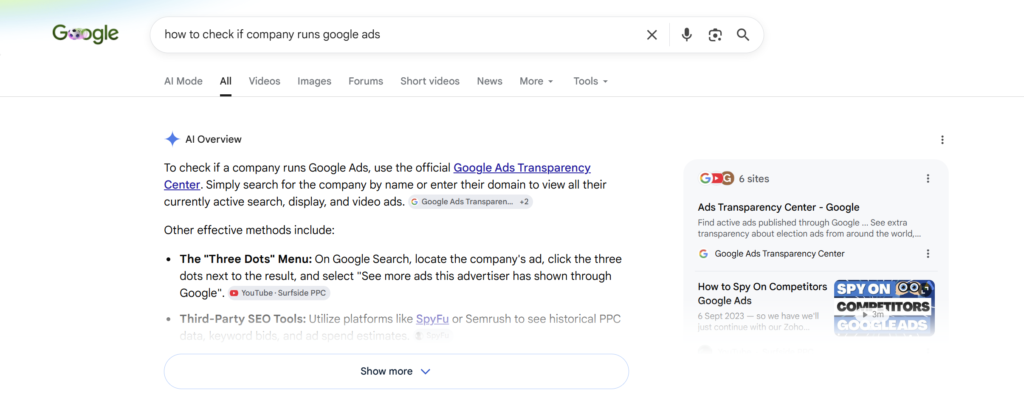Screen dimensions: 1024x395
Task: Click Google Ads Transparen... +2 source chip
Action: pos(471,202)
